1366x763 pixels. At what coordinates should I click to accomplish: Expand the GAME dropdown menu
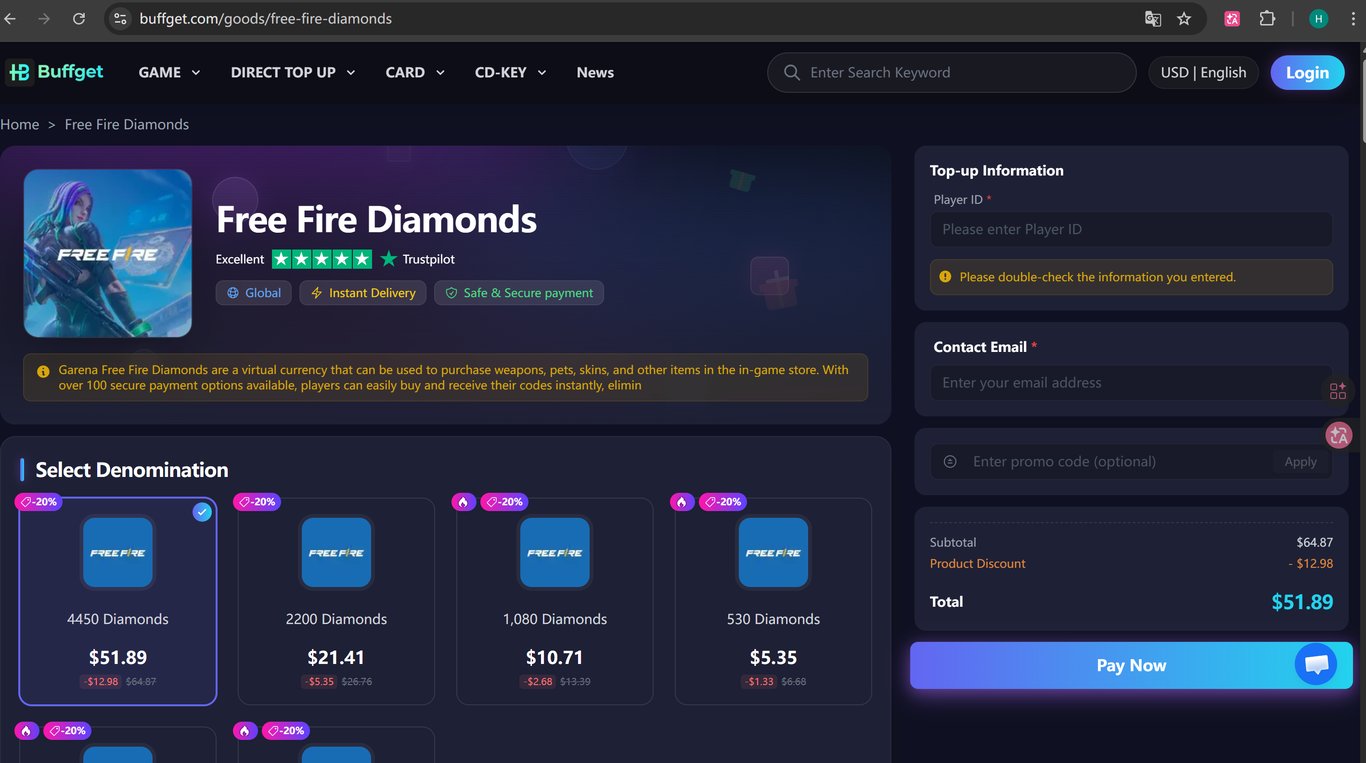coord(169,73)
